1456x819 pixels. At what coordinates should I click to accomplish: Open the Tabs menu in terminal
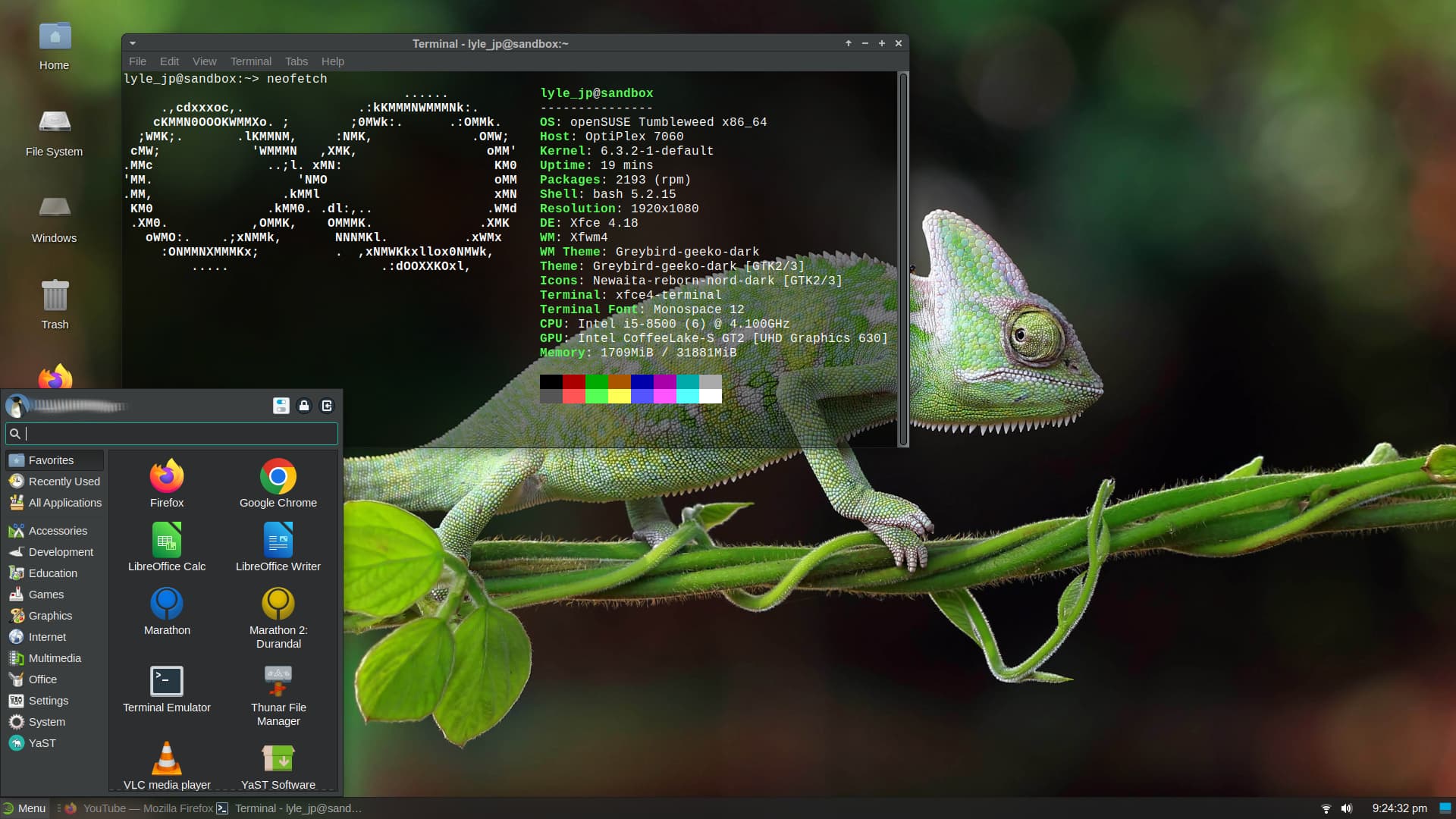pos(297,61)
